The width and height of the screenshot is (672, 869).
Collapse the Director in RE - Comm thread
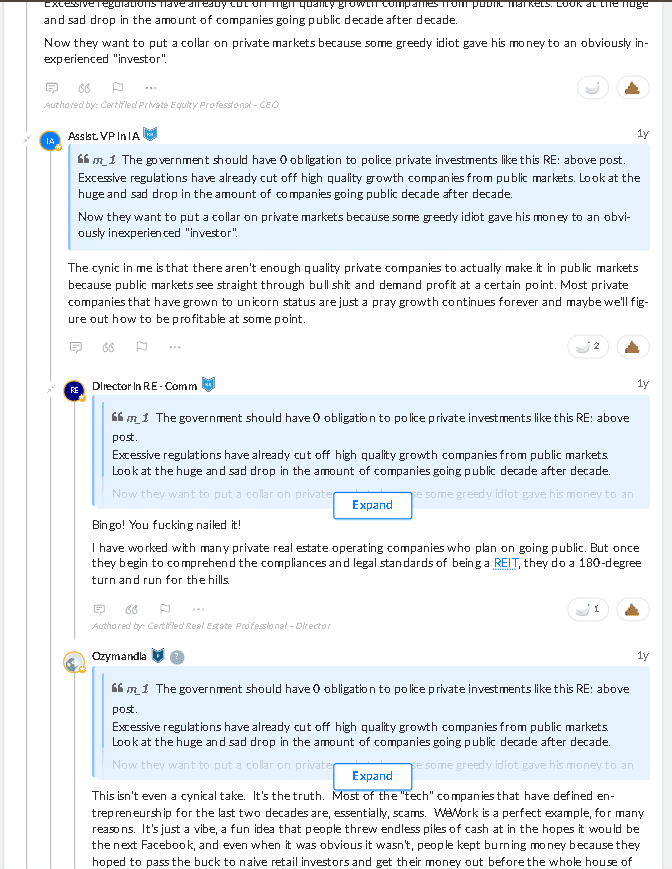pyautogui.click(x=50, y=390)
